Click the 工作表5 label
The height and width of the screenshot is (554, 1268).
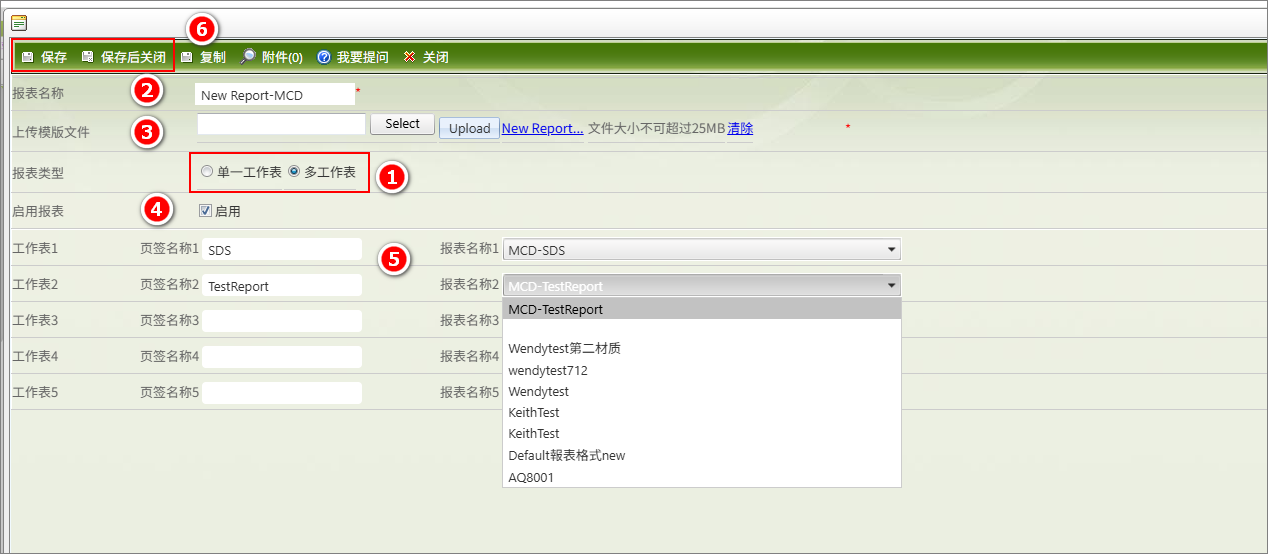pos(35,392)
